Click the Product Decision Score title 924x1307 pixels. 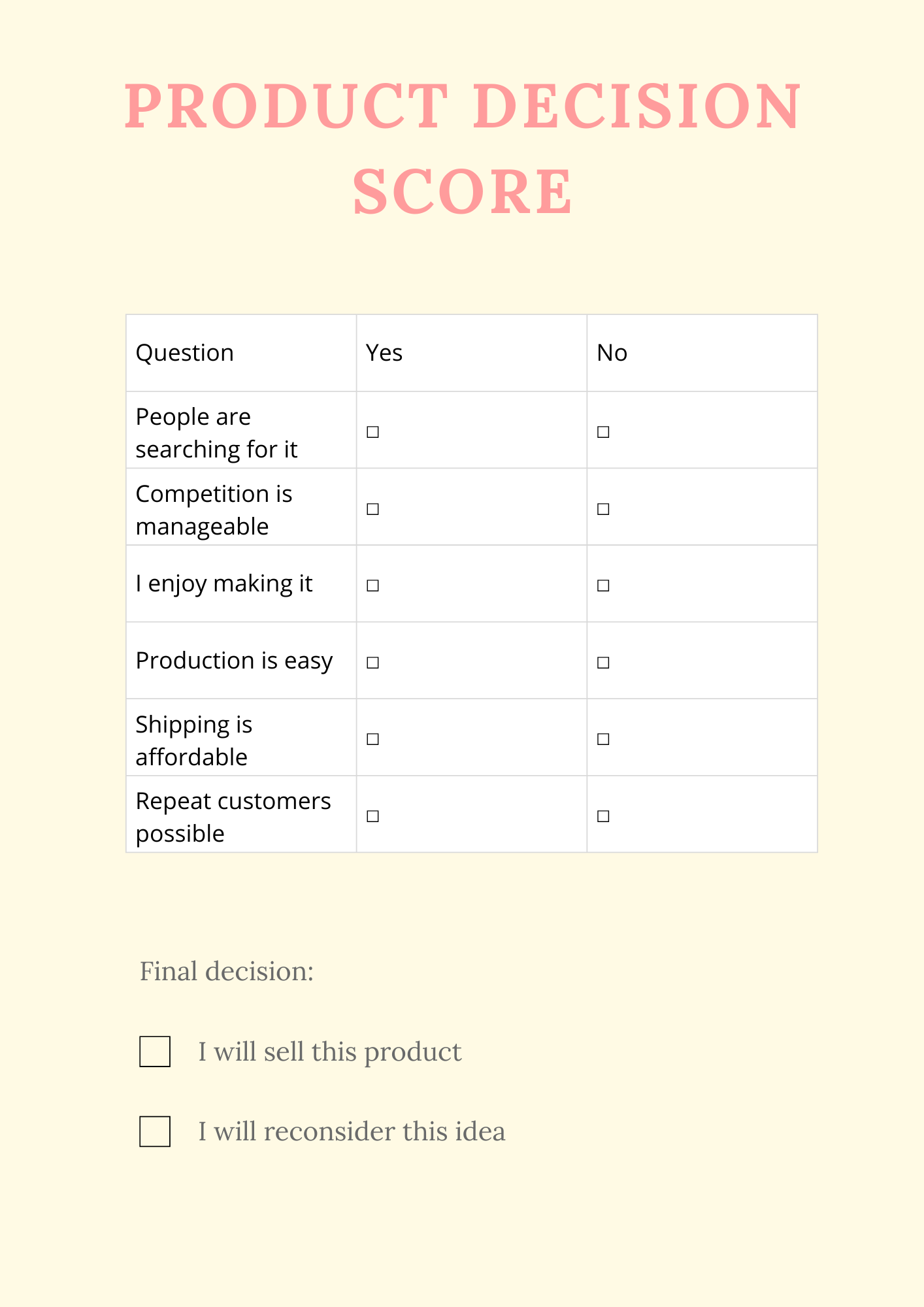pos(463,148)
